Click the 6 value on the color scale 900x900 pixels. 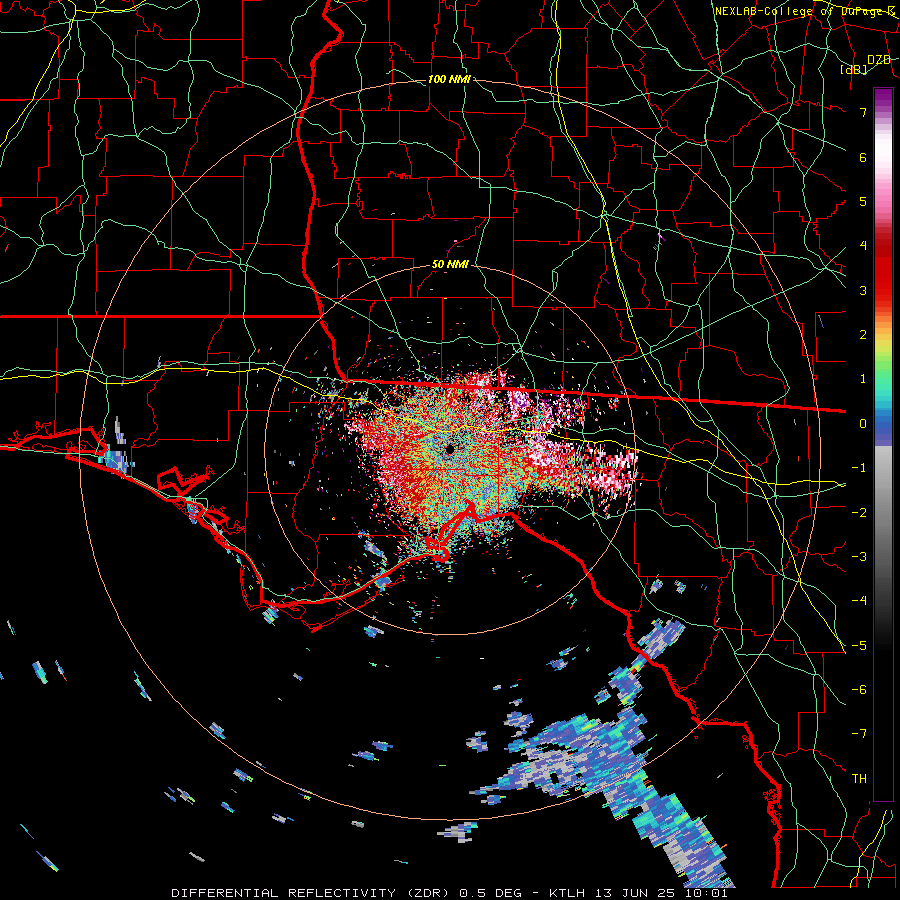[863, 157]
